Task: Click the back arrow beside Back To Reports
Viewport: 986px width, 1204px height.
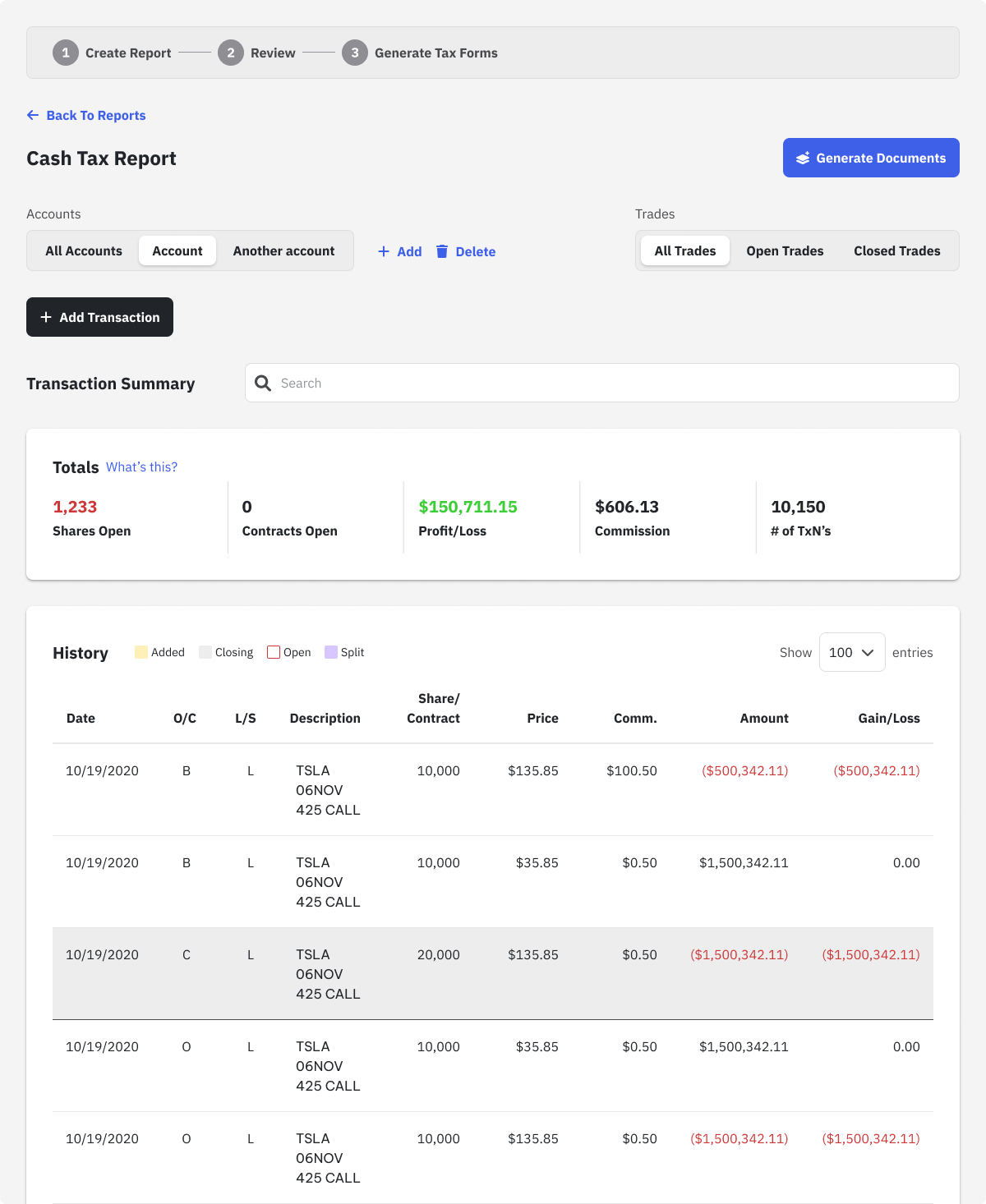Action: tap(33, 115)
